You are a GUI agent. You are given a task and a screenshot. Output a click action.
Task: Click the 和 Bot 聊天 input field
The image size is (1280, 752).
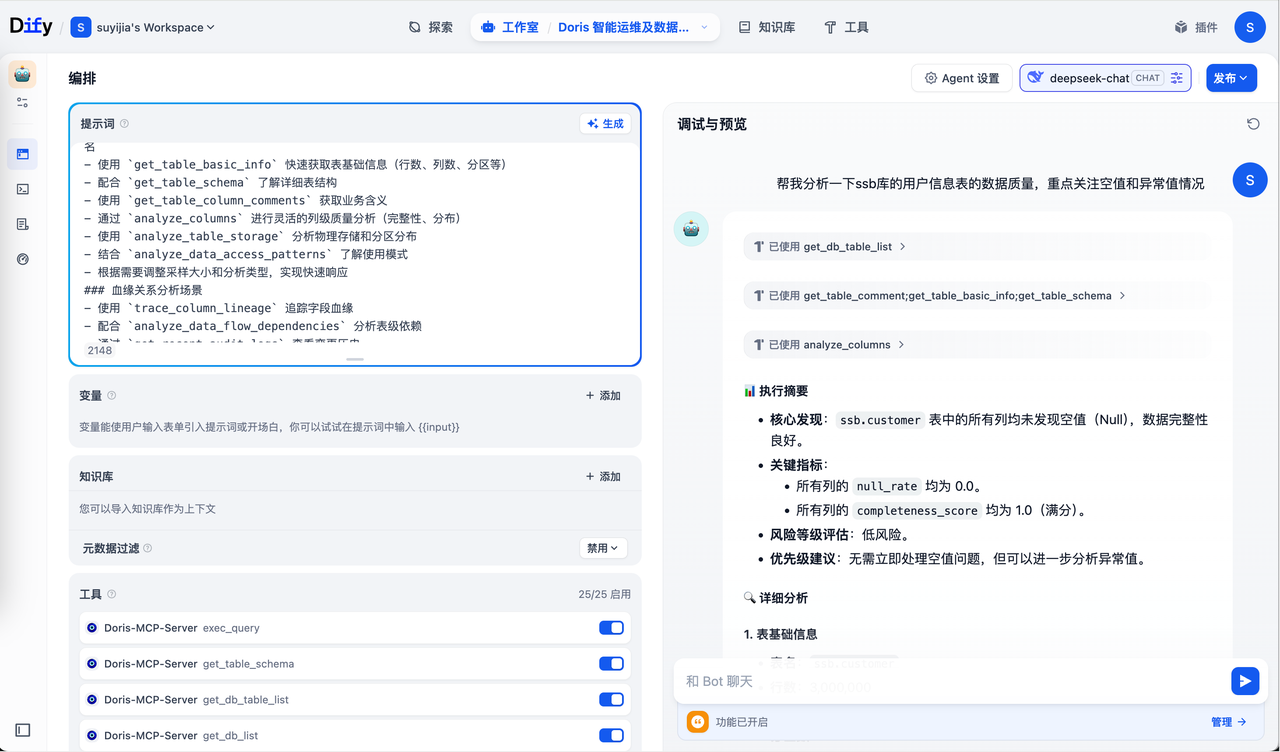(x=900, y=680)
